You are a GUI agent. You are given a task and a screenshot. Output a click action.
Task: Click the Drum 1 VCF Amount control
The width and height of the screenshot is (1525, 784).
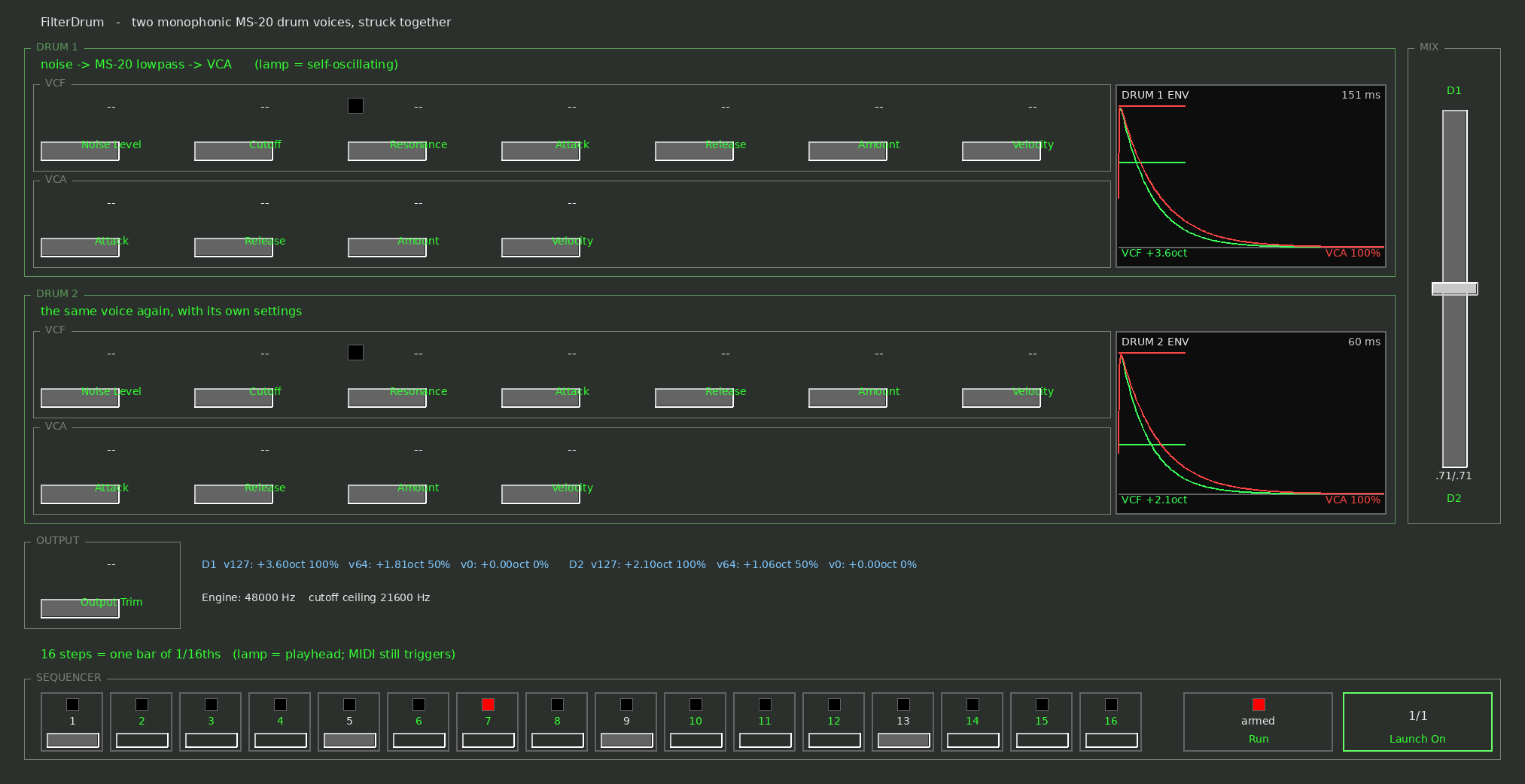(x=848, y=151)
